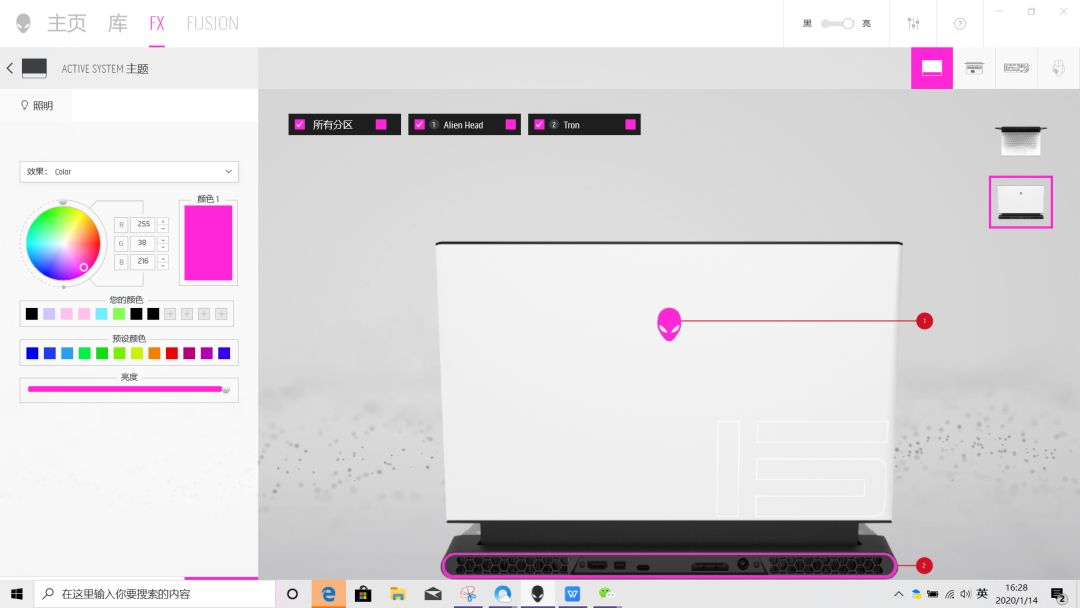
Task: Choose the orange preset color
Action: point(154,353)
